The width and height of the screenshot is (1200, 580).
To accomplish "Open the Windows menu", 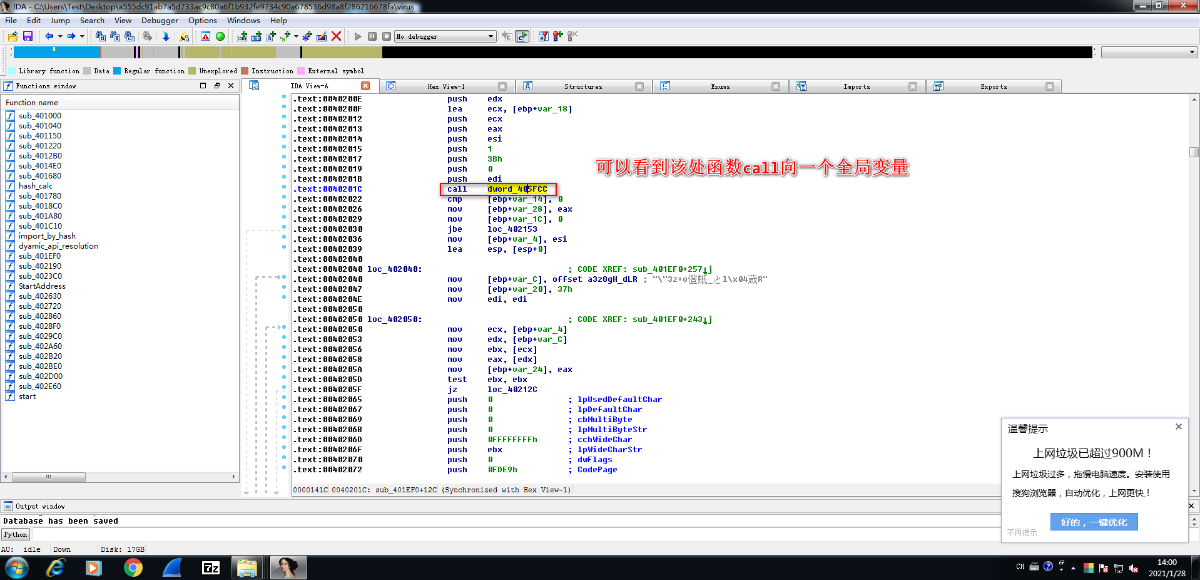I will (244, 20).
